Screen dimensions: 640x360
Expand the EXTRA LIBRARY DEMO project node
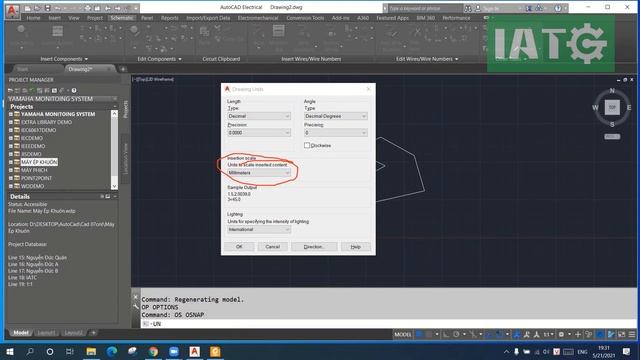(x=11, y=122)
